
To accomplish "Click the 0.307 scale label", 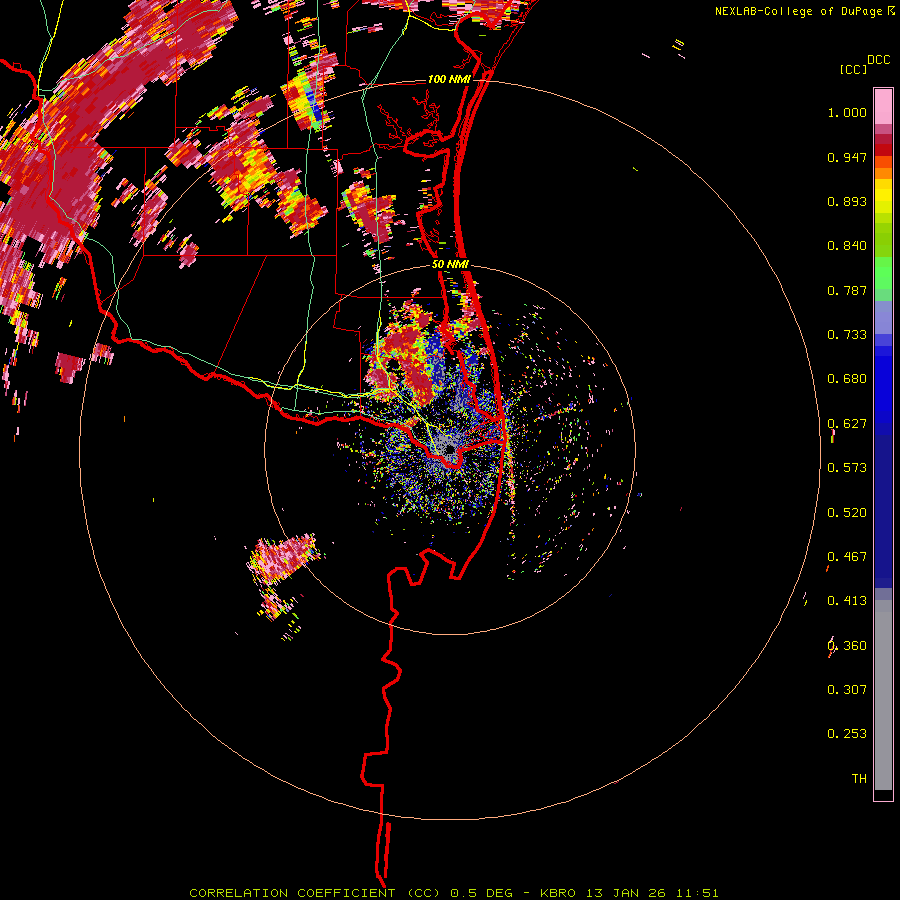I will pos(847,690).
